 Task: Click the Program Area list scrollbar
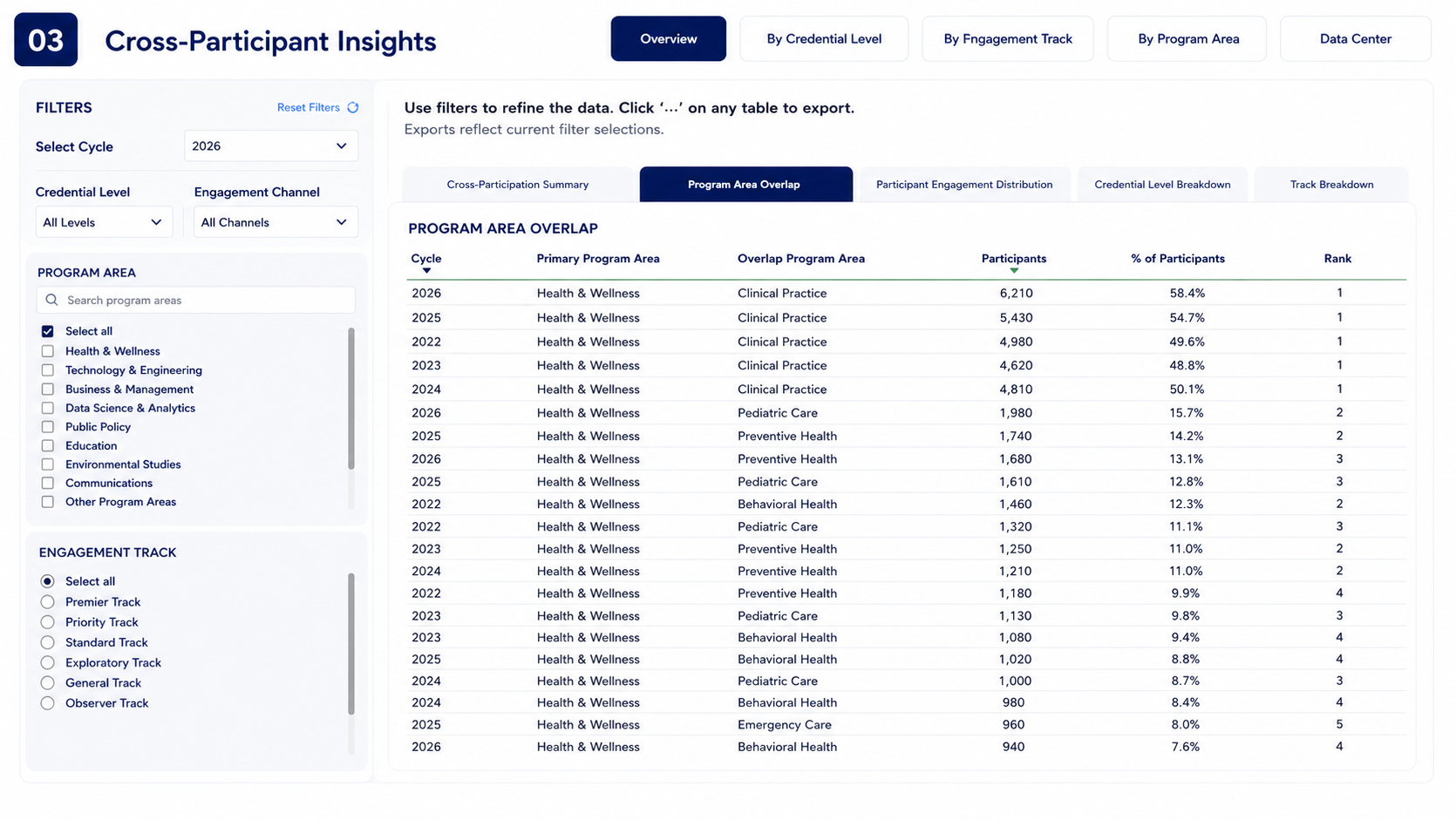(351, 398)
